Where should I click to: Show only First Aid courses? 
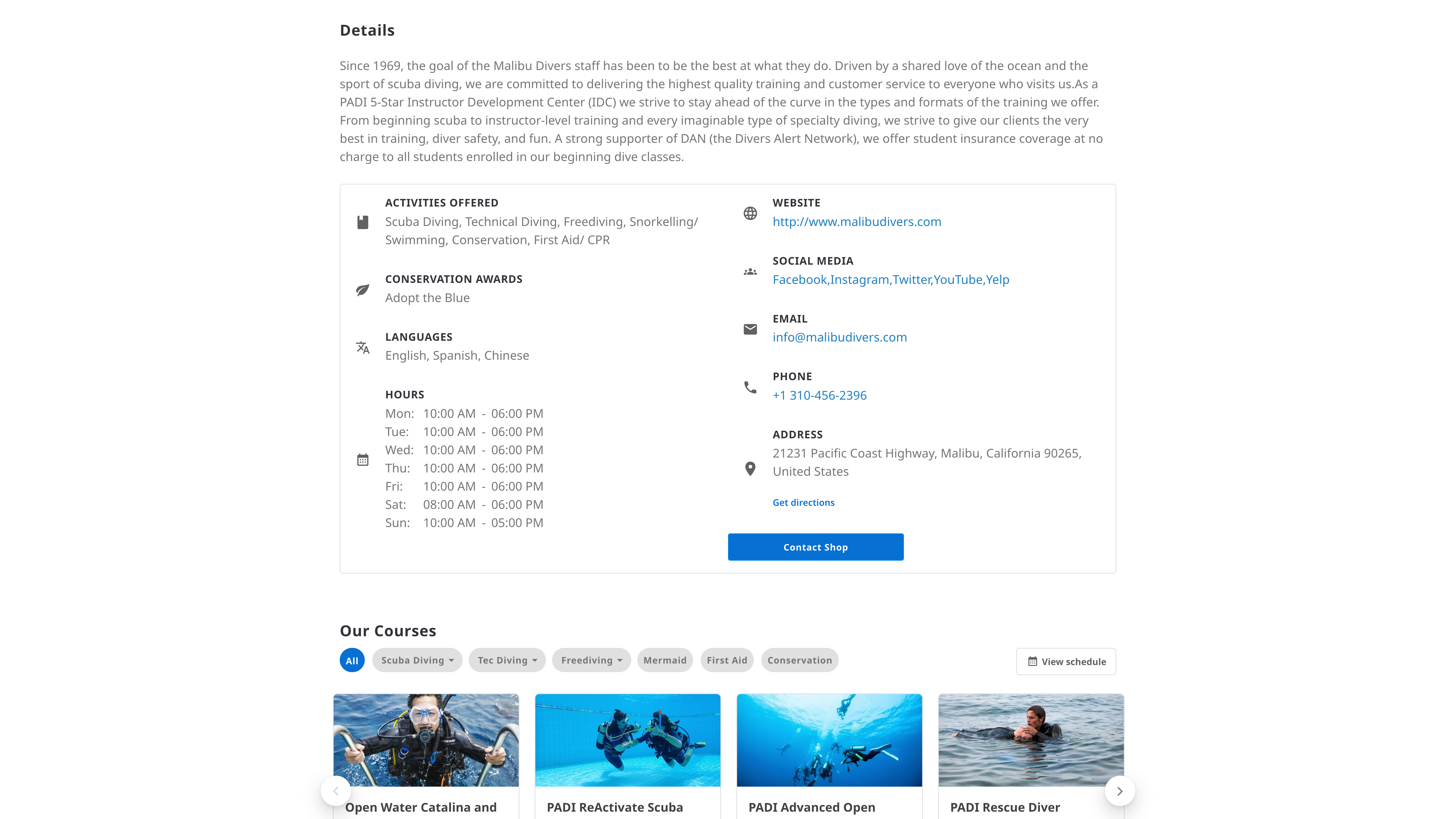727,660
